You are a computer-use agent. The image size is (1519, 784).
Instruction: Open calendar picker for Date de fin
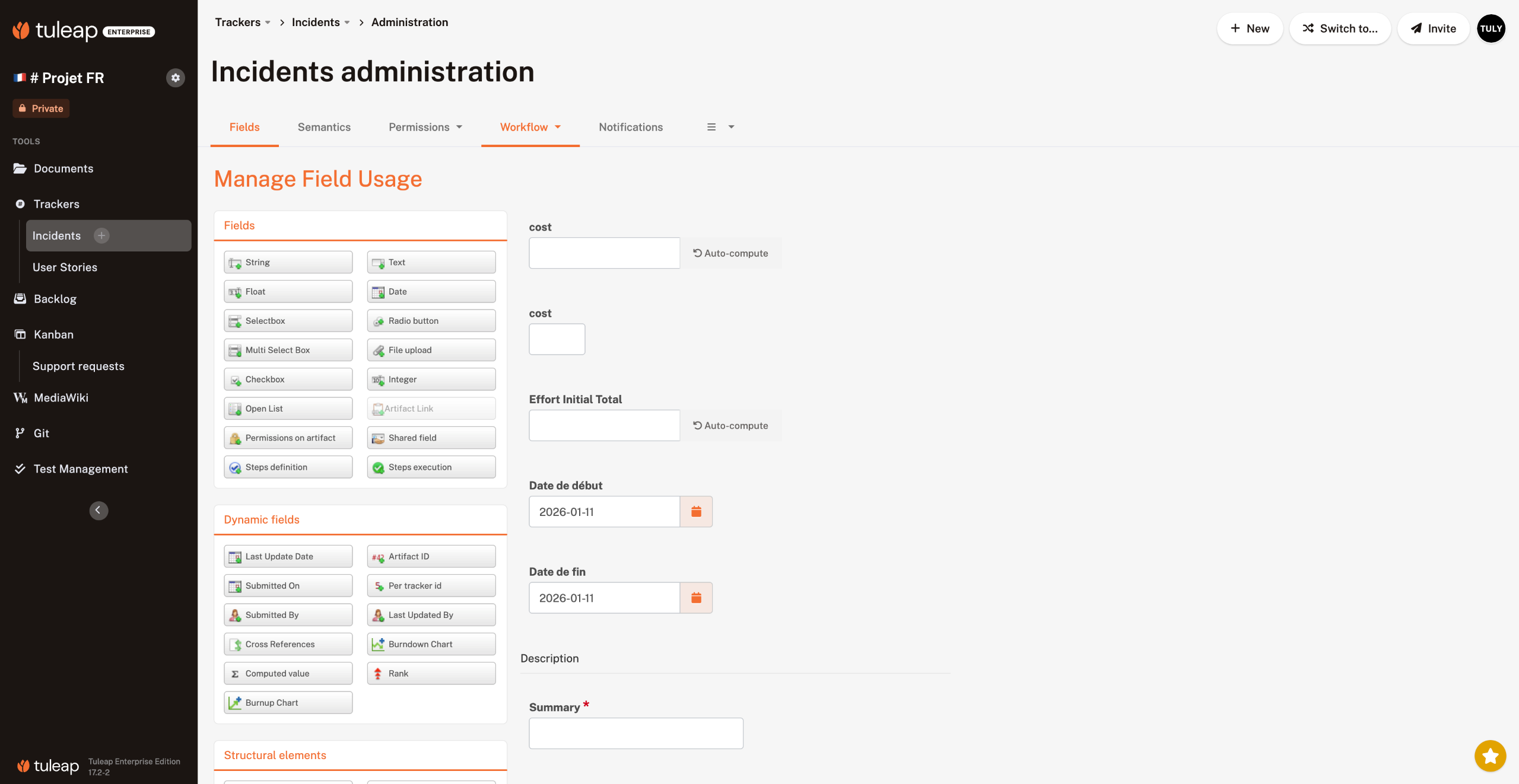696,598
